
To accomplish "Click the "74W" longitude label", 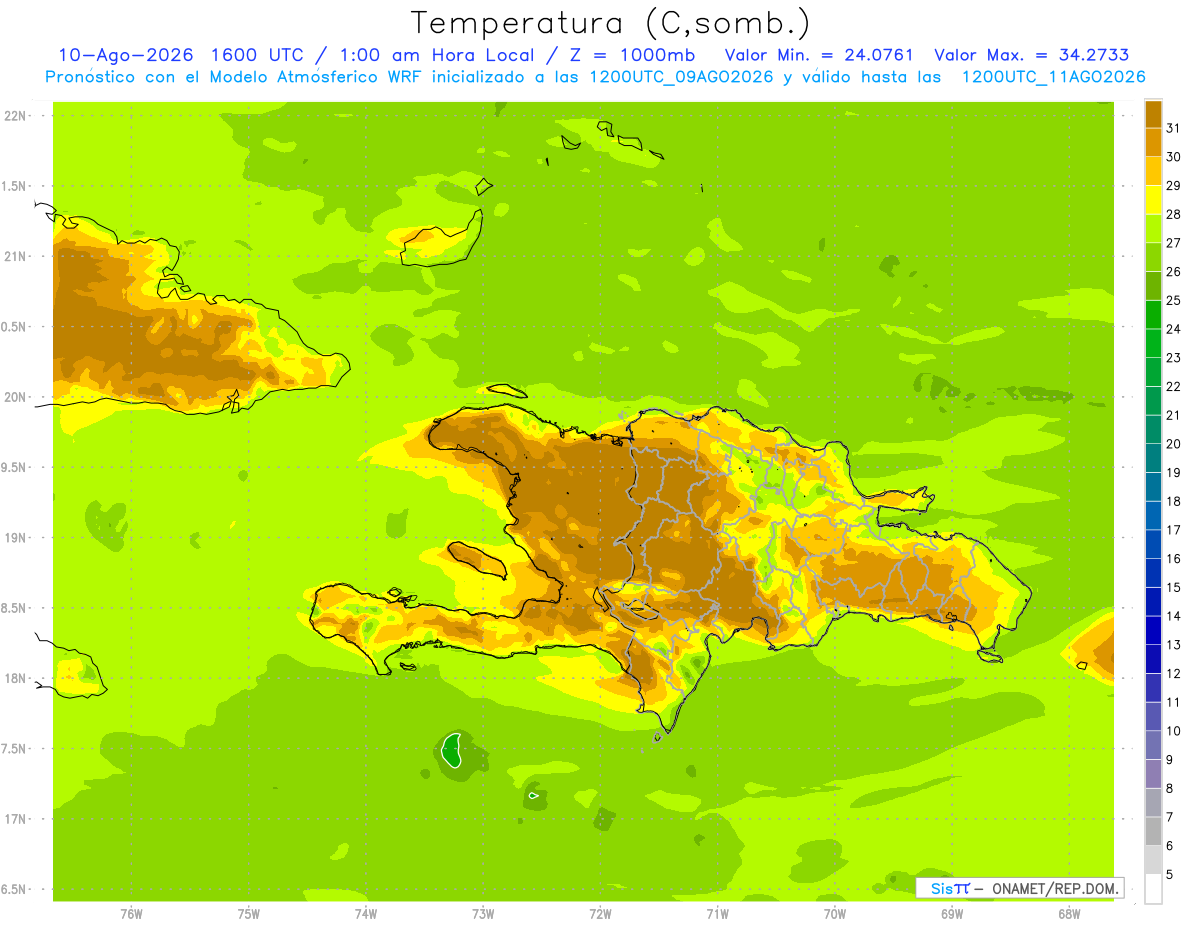I will (366, 914).
